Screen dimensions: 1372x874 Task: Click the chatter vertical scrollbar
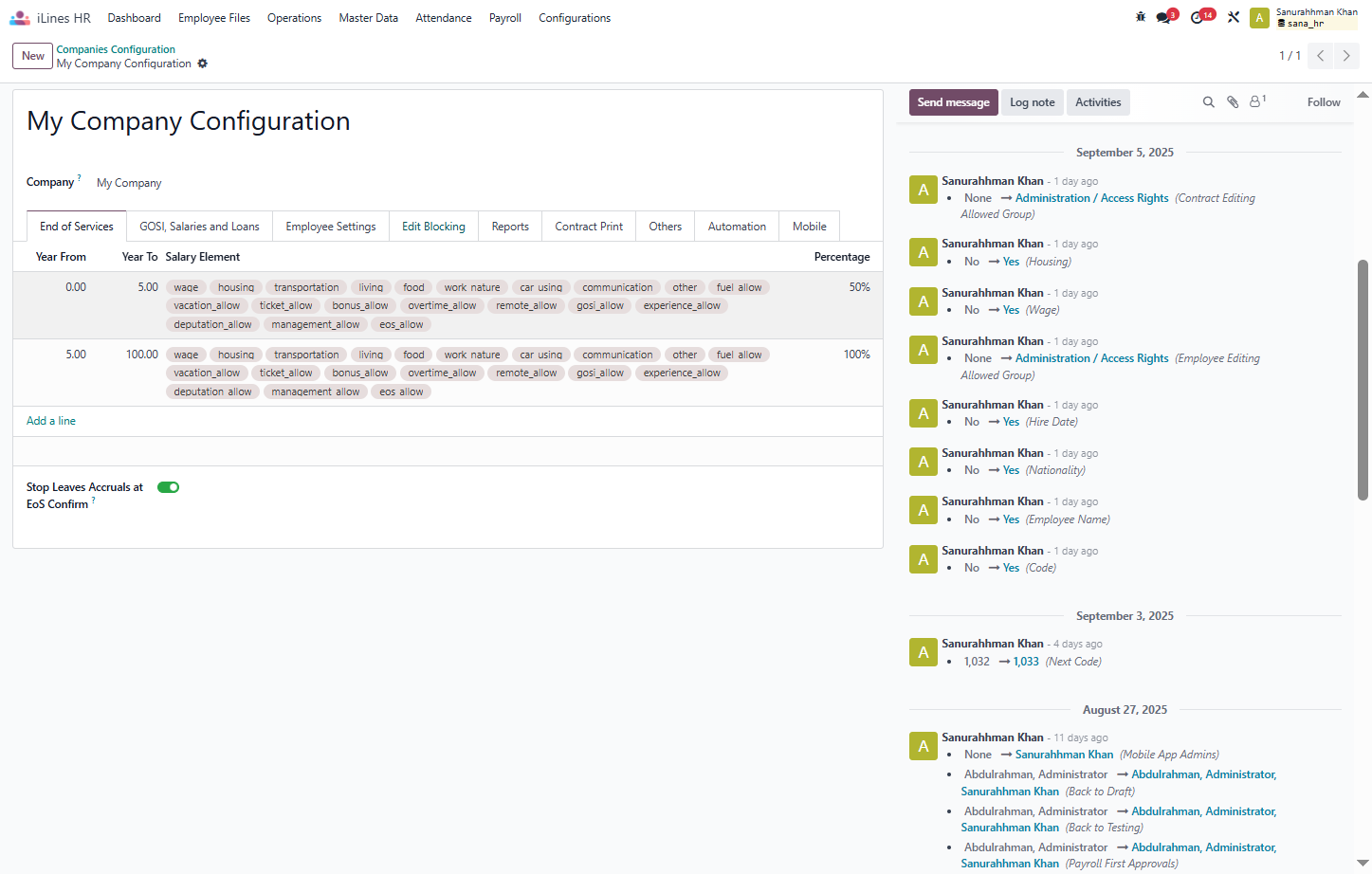(1363, 379)
